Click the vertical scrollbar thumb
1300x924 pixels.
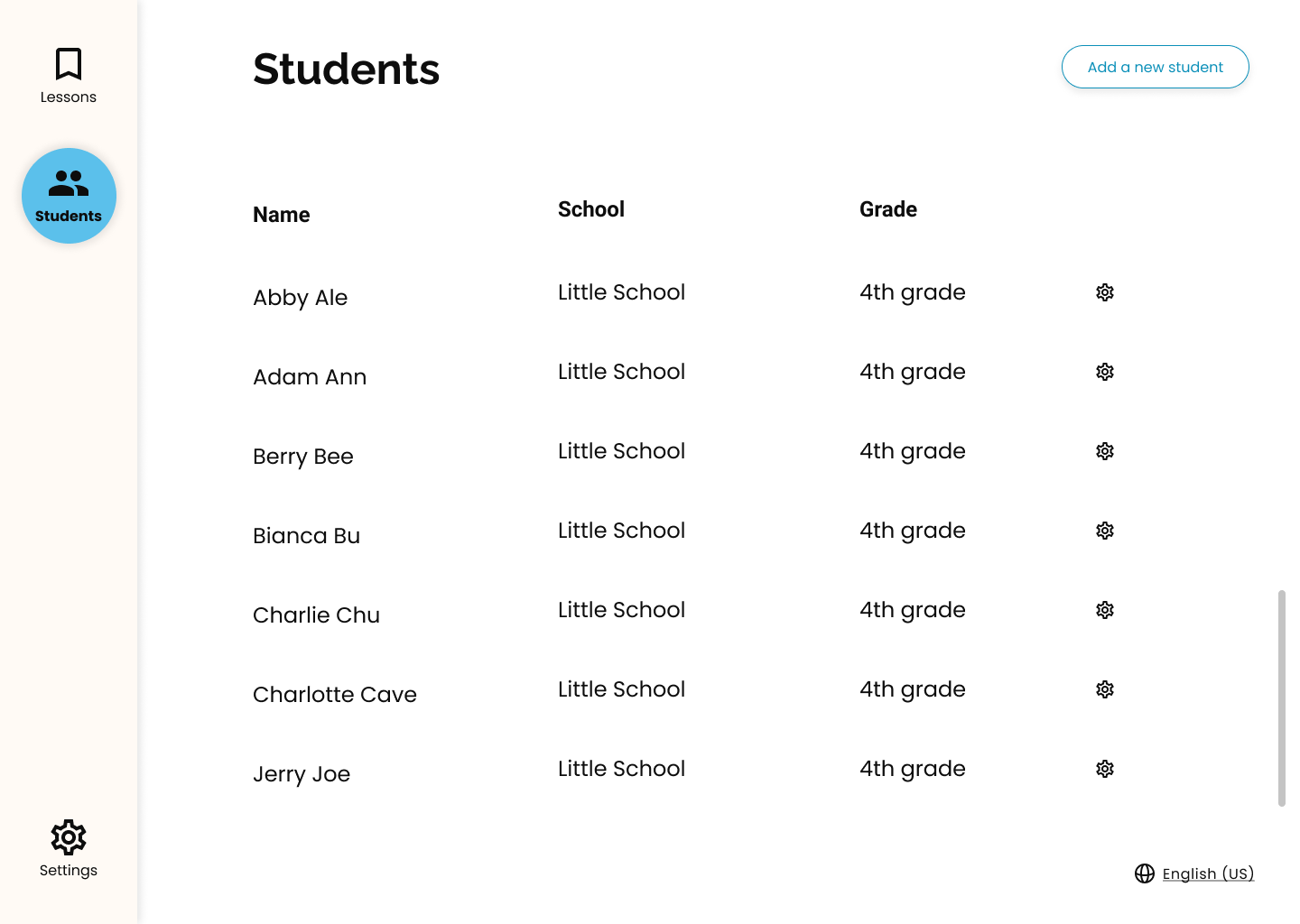point(1282,698)
